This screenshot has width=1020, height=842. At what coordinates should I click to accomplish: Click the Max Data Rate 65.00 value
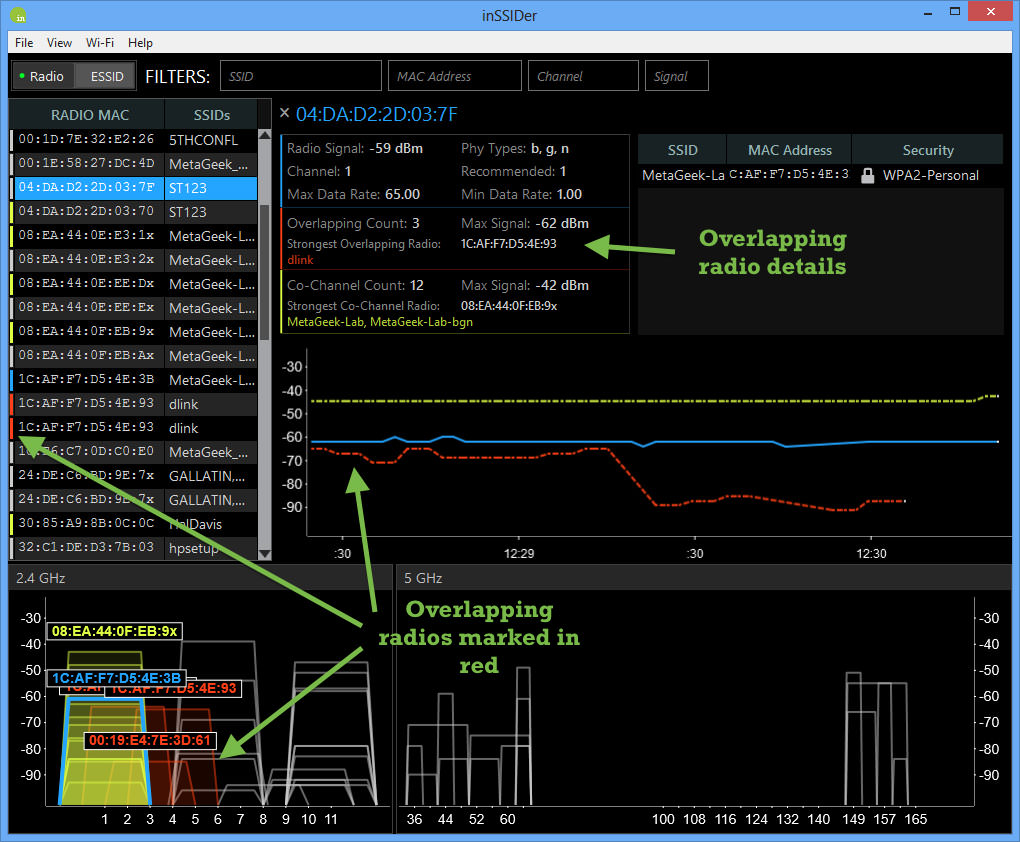pos(402,194)
